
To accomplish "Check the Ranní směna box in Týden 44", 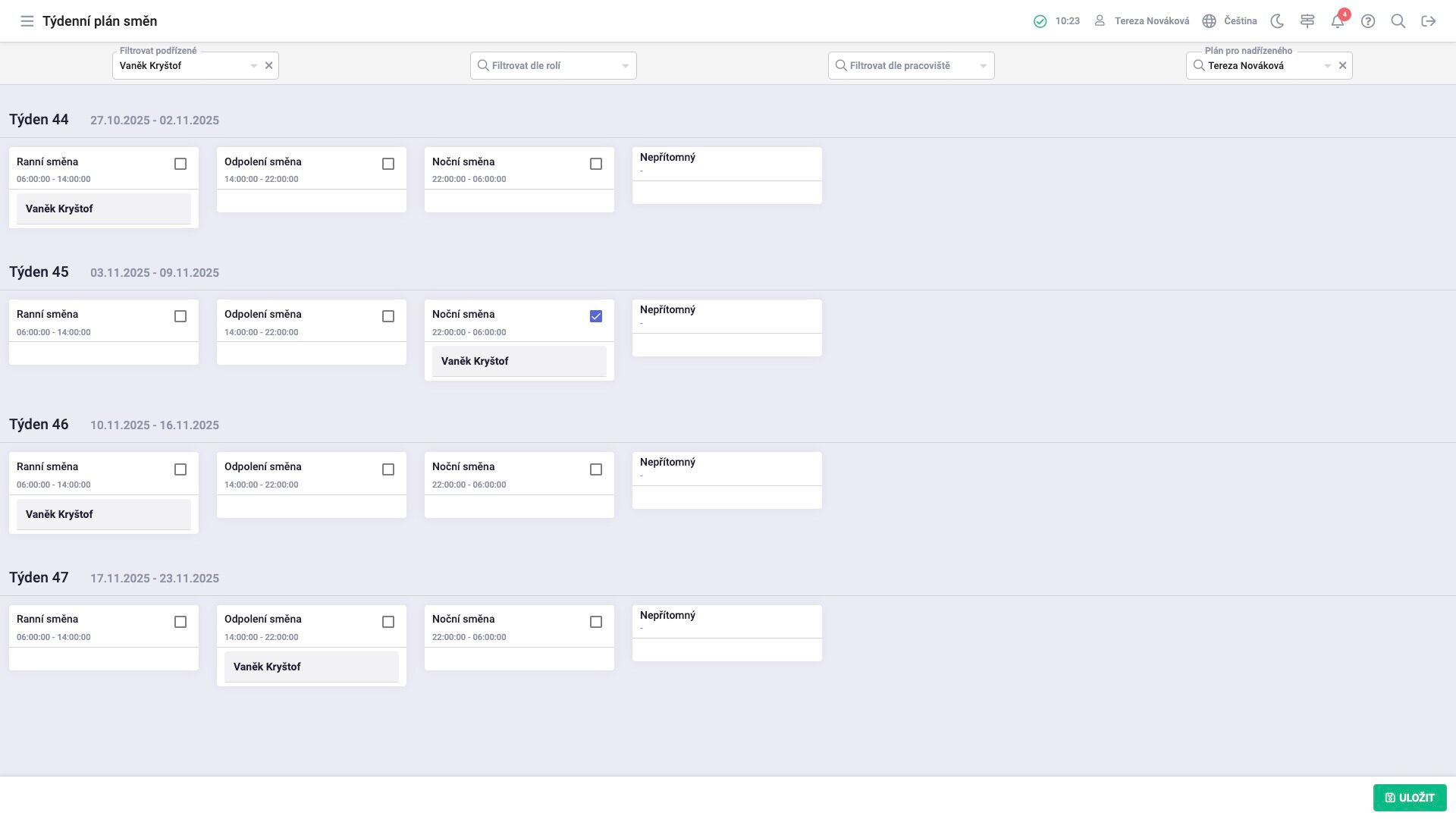I will point(180,164).
